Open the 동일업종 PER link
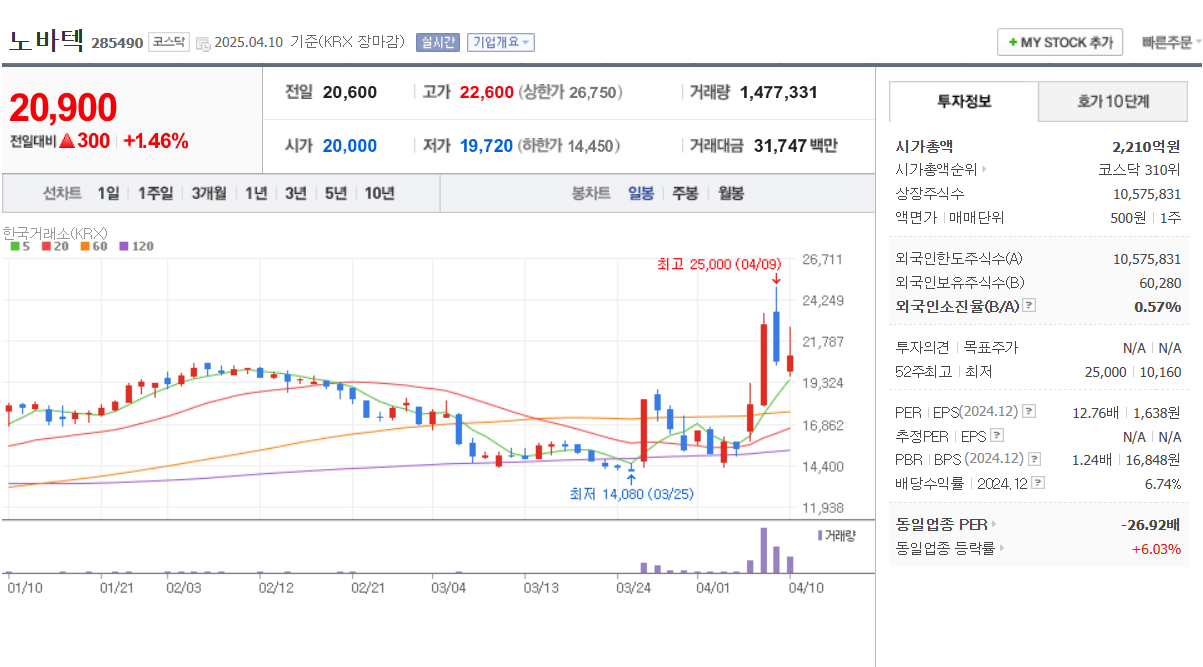 click(946, 524)
